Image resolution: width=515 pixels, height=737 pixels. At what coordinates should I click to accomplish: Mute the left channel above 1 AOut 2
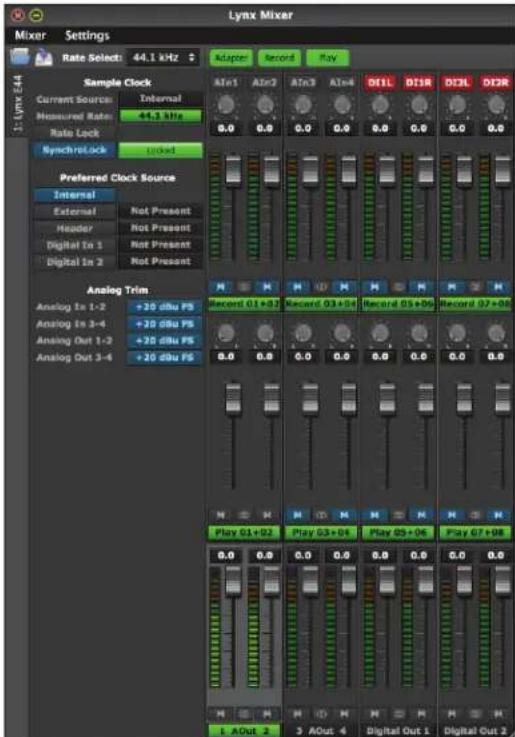[x=220, y=714]
